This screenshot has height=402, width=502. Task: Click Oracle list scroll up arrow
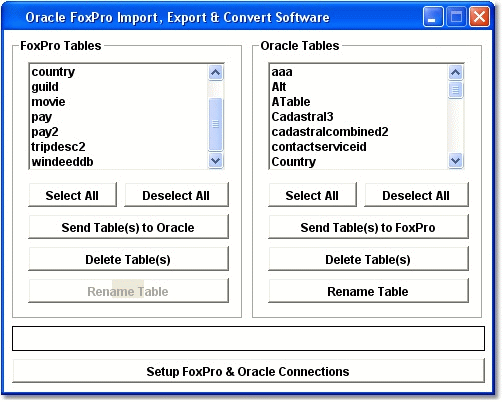coord(455,72)
